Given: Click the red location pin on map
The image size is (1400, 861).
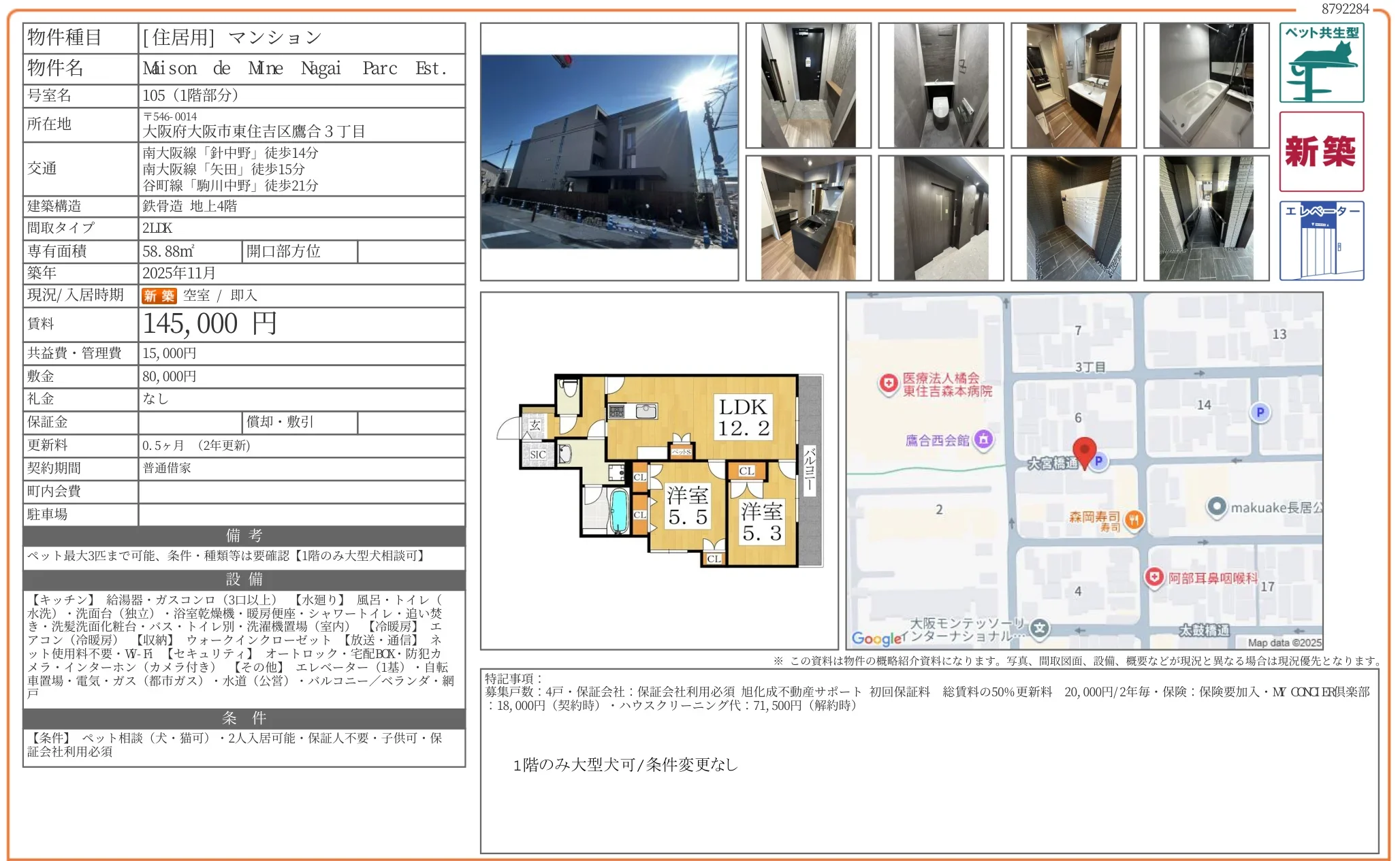Looking at the screenshot, I should pyautogui.click(x=1083, y=451).
